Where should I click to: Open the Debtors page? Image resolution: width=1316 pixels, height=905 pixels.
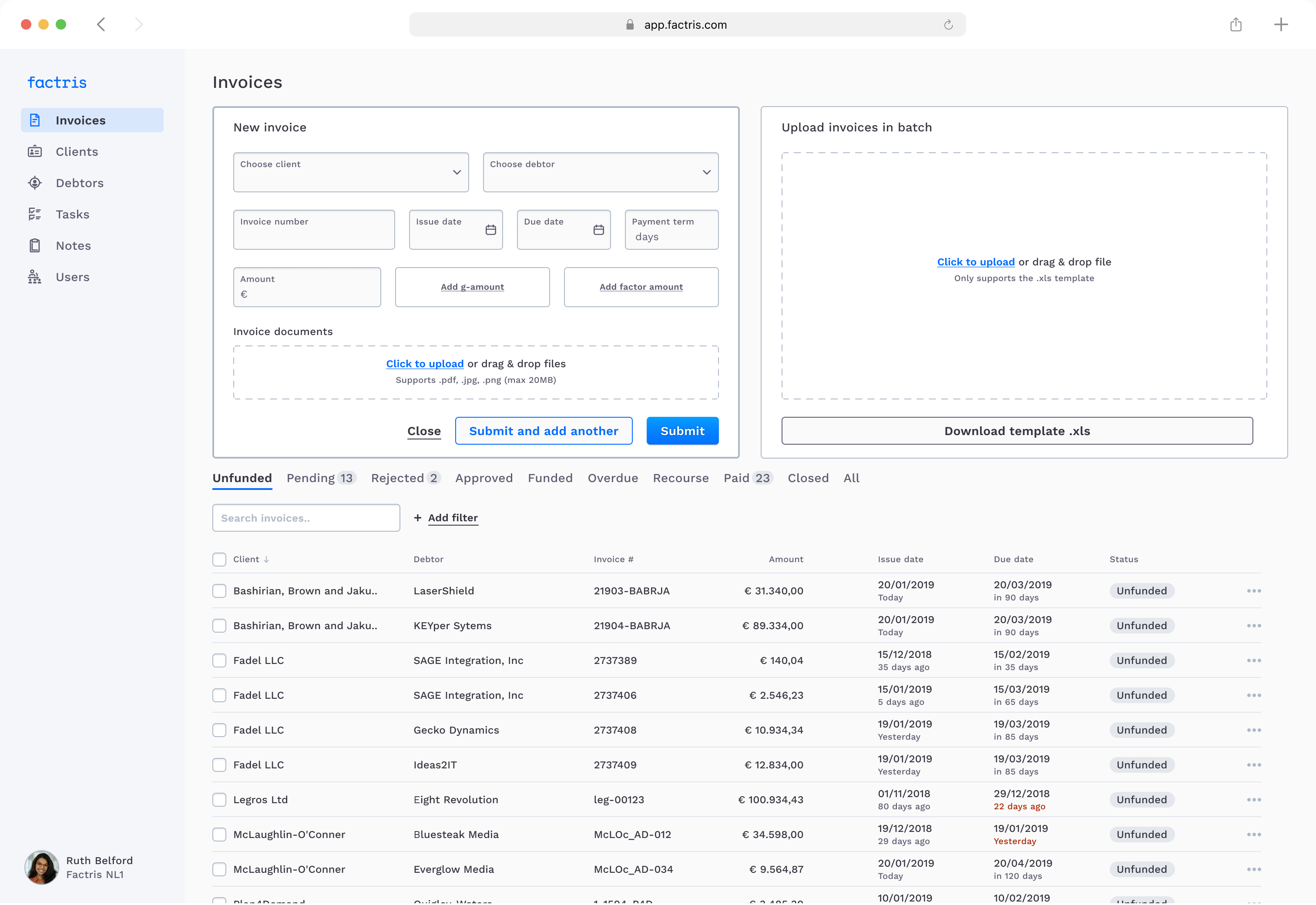pos(79,183)
